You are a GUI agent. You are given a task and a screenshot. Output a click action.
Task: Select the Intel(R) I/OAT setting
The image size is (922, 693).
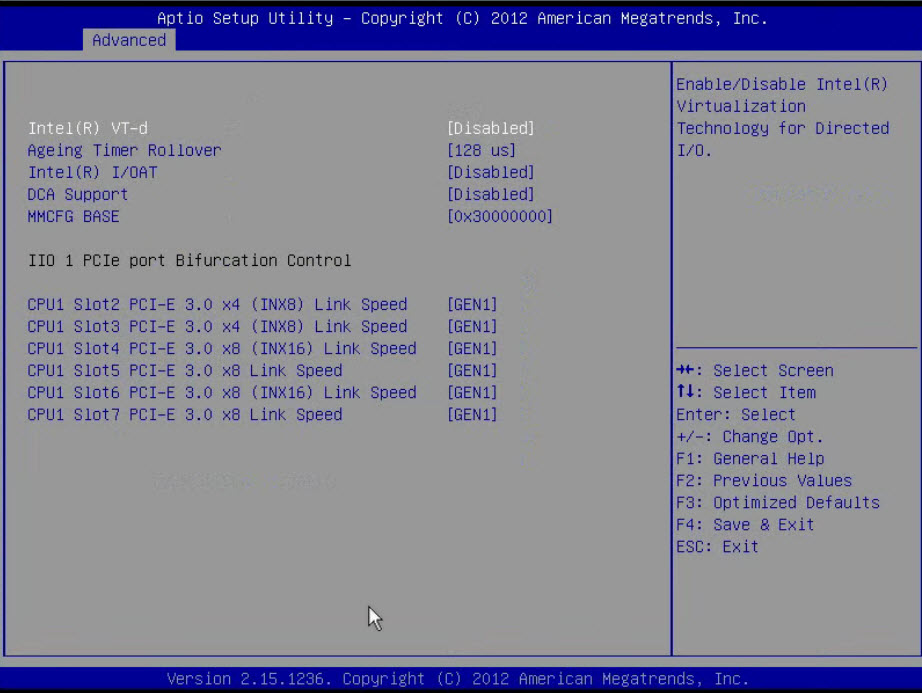pyautogui.click(x=92, y=172)
